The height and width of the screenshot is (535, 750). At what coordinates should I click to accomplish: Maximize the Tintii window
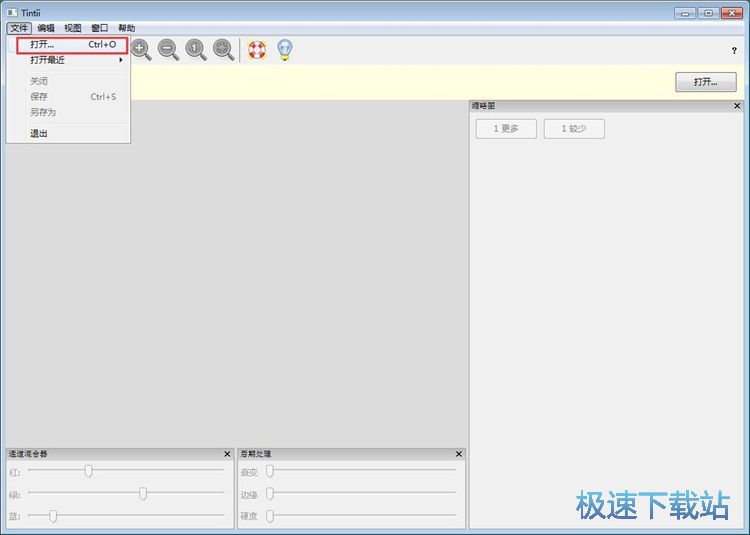tap(708, 13)
